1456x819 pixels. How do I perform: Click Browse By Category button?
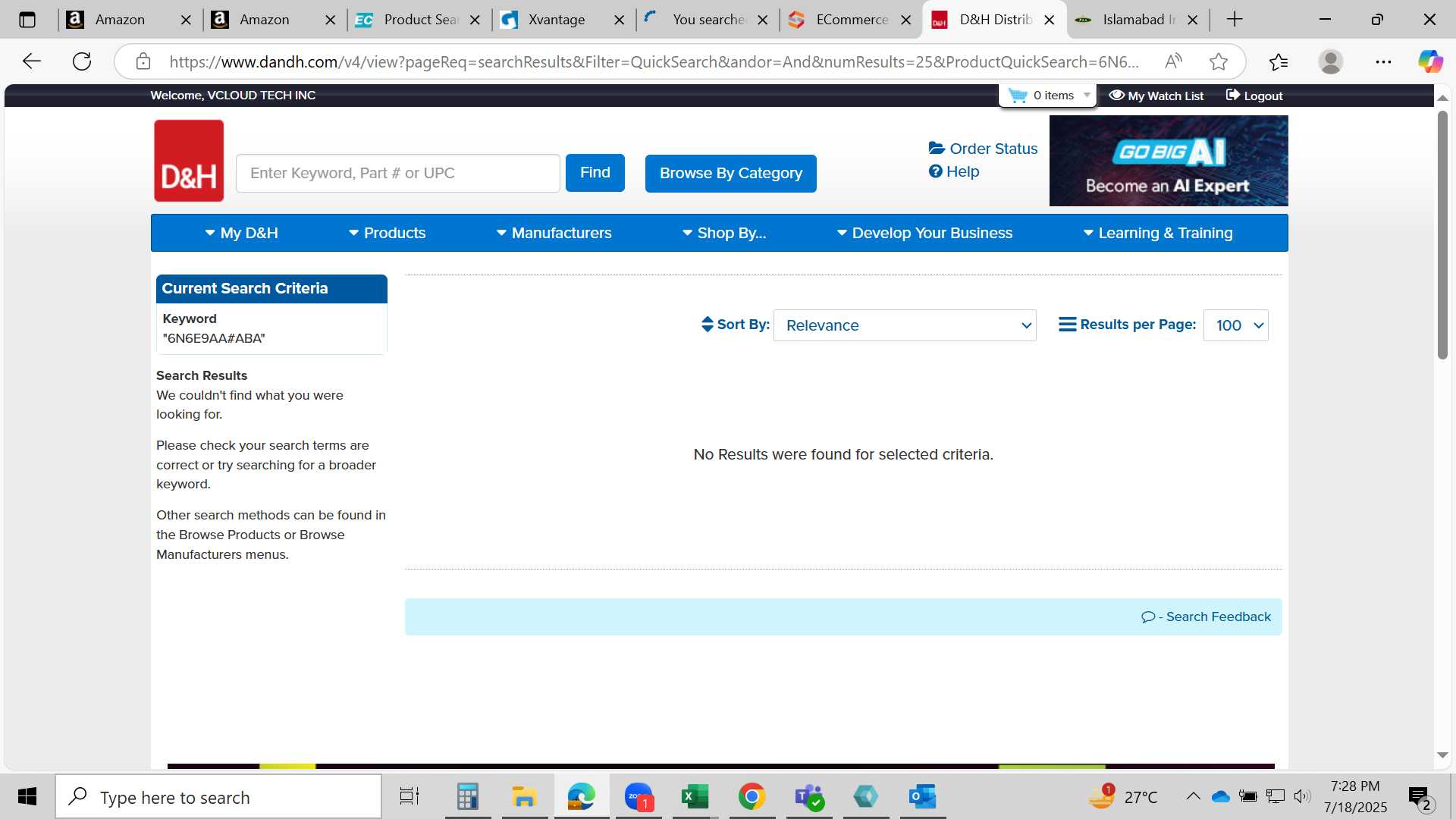coord(731,174)
